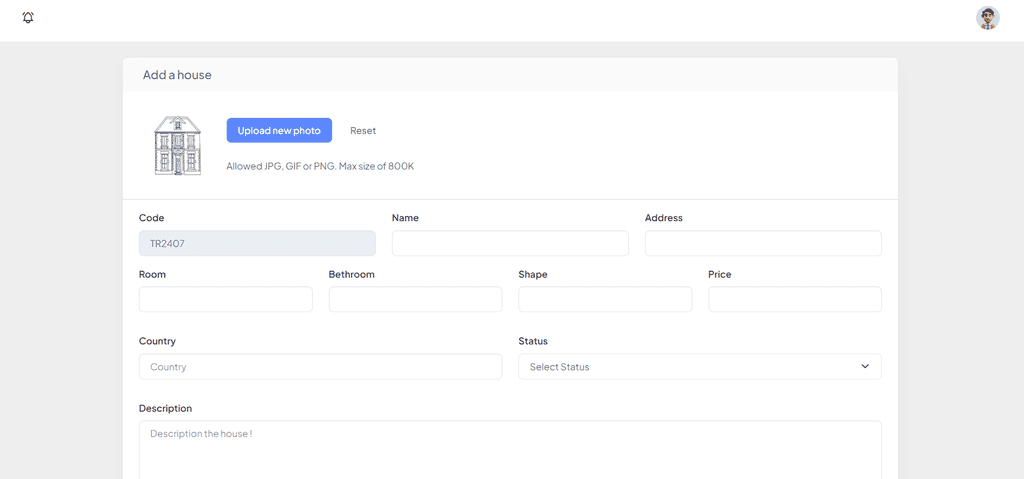Click the Upload new photo button
Screen dimensions: 1024x479
point(279,131)
